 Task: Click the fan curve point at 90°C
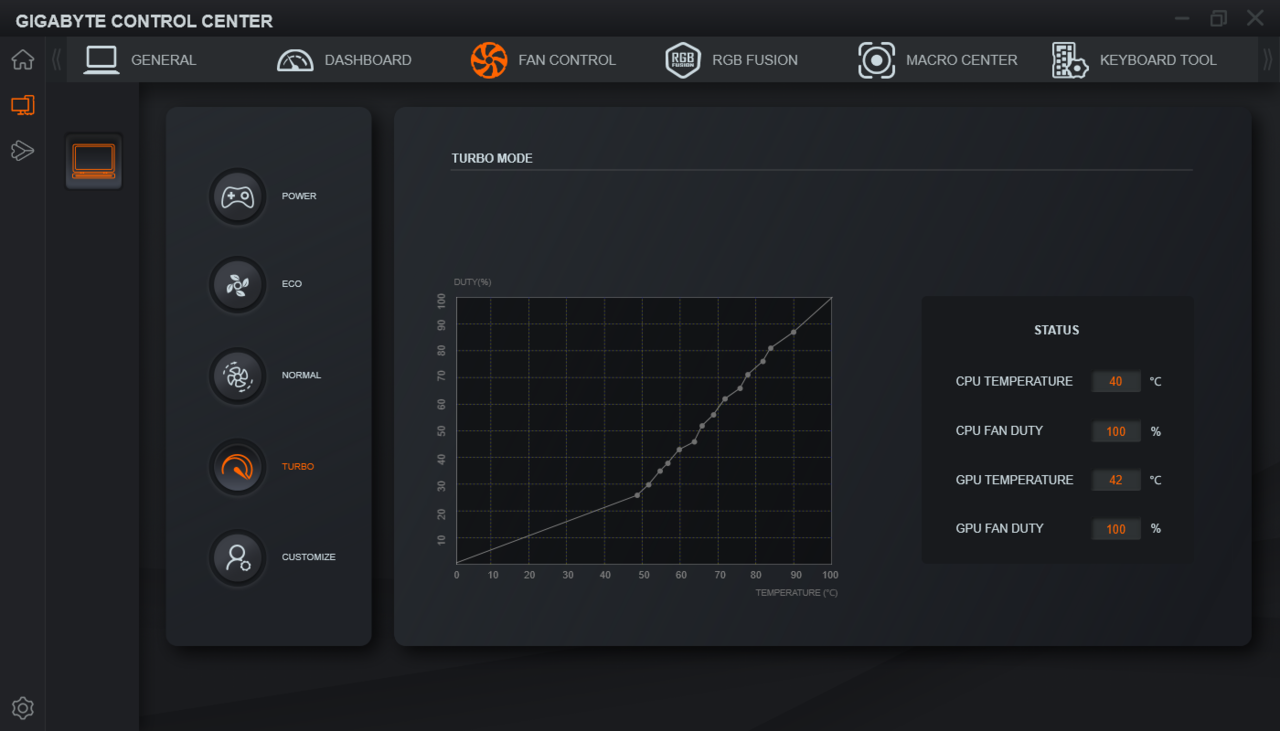[x=794, y=332]
